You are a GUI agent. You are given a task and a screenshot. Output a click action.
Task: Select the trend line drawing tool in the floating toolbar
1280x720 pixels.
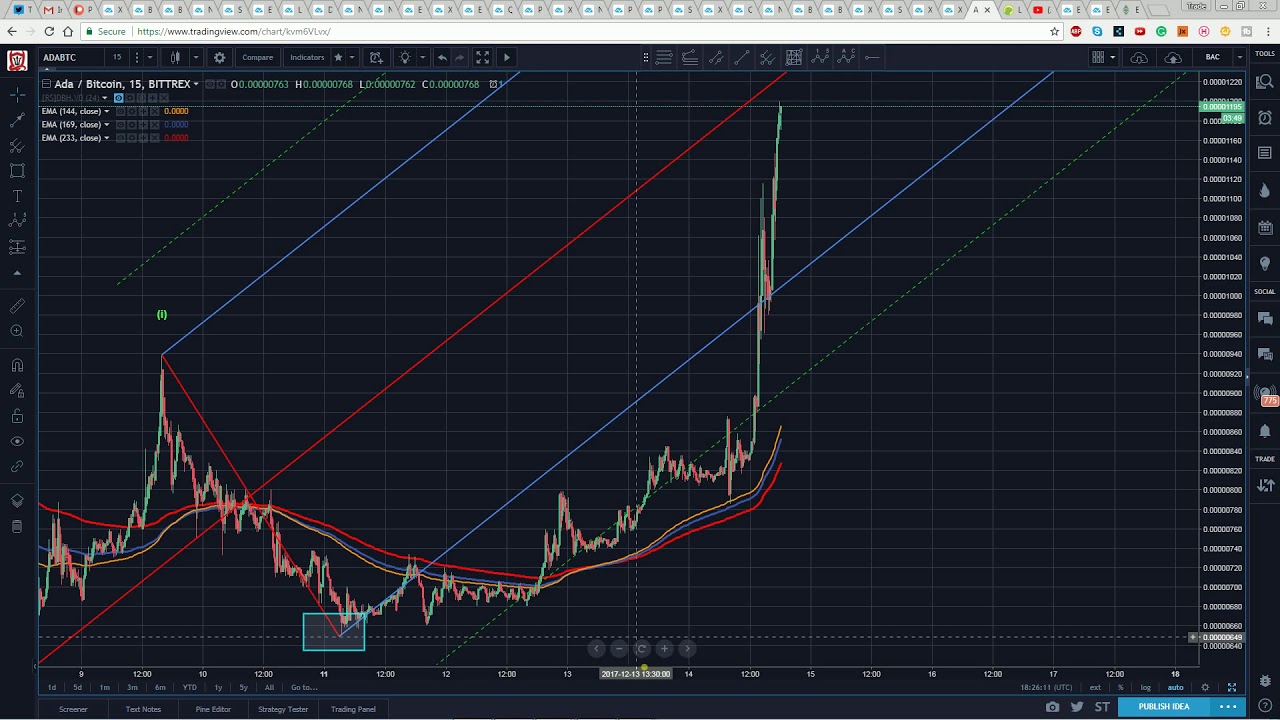point(742,57)
